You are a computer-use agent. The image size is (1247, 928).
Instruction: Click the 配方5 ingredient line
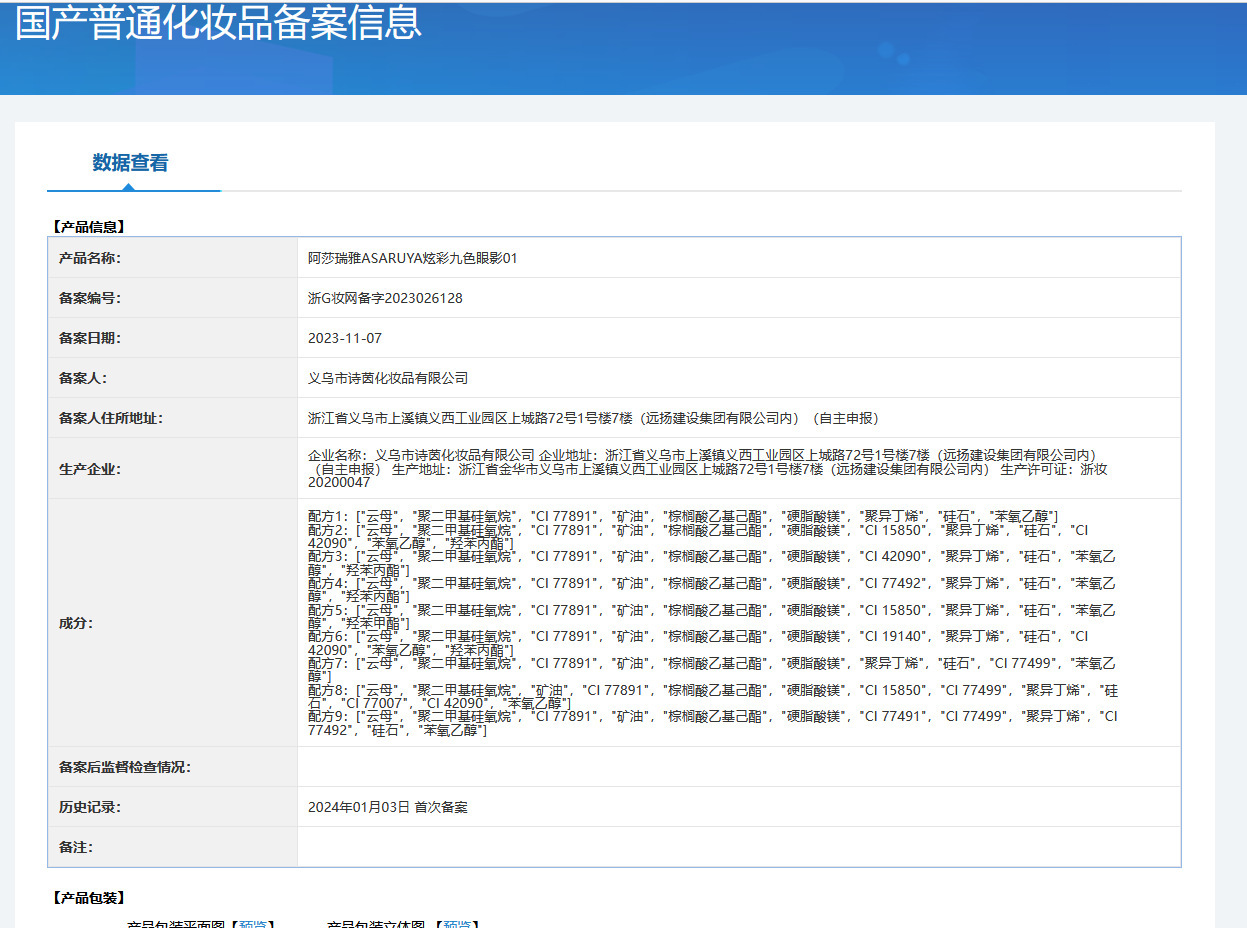(712, 617)
